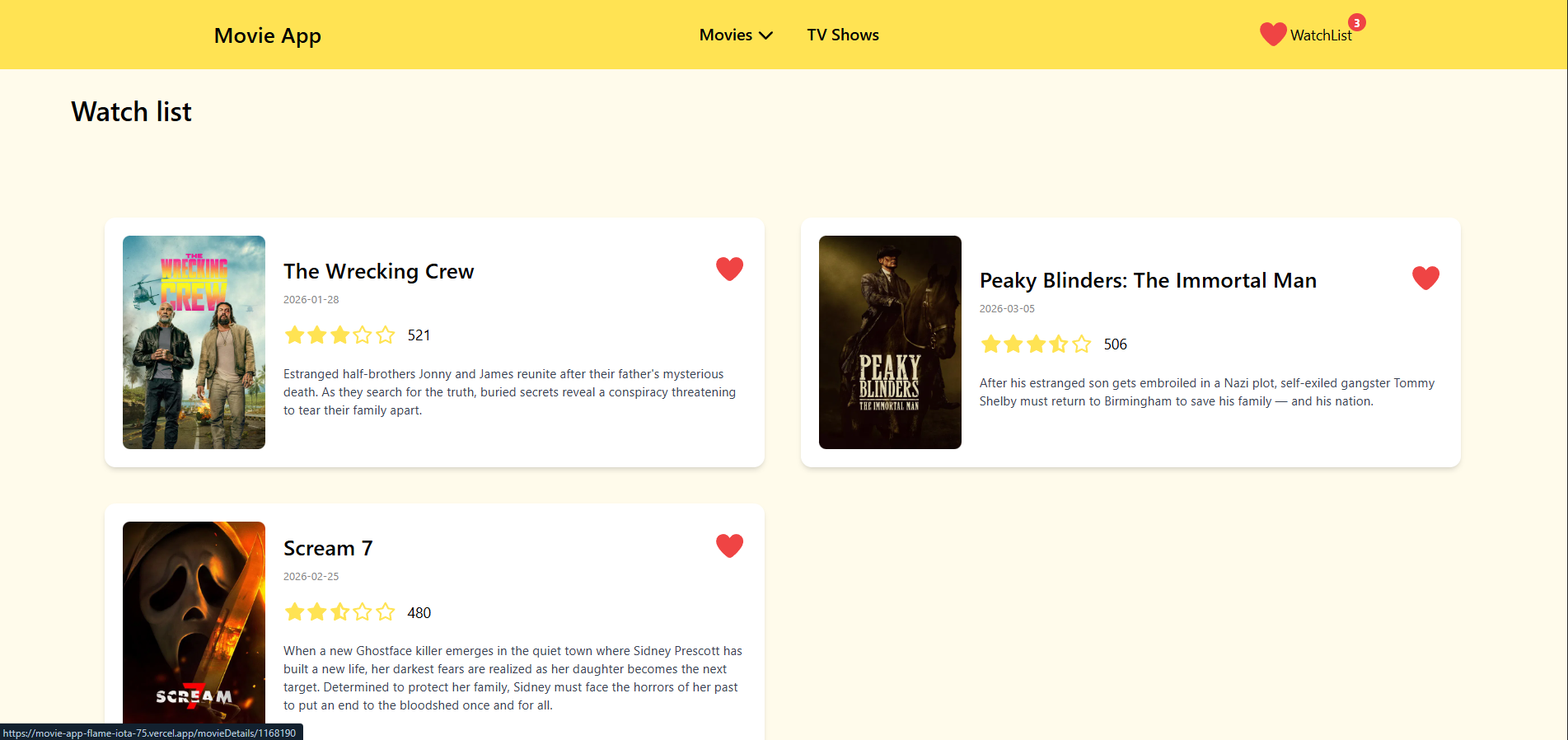Remove The Wrecking Crew from watchlist
The image size is (1568, 740).
pyautogui.click(x=729, y=269)
